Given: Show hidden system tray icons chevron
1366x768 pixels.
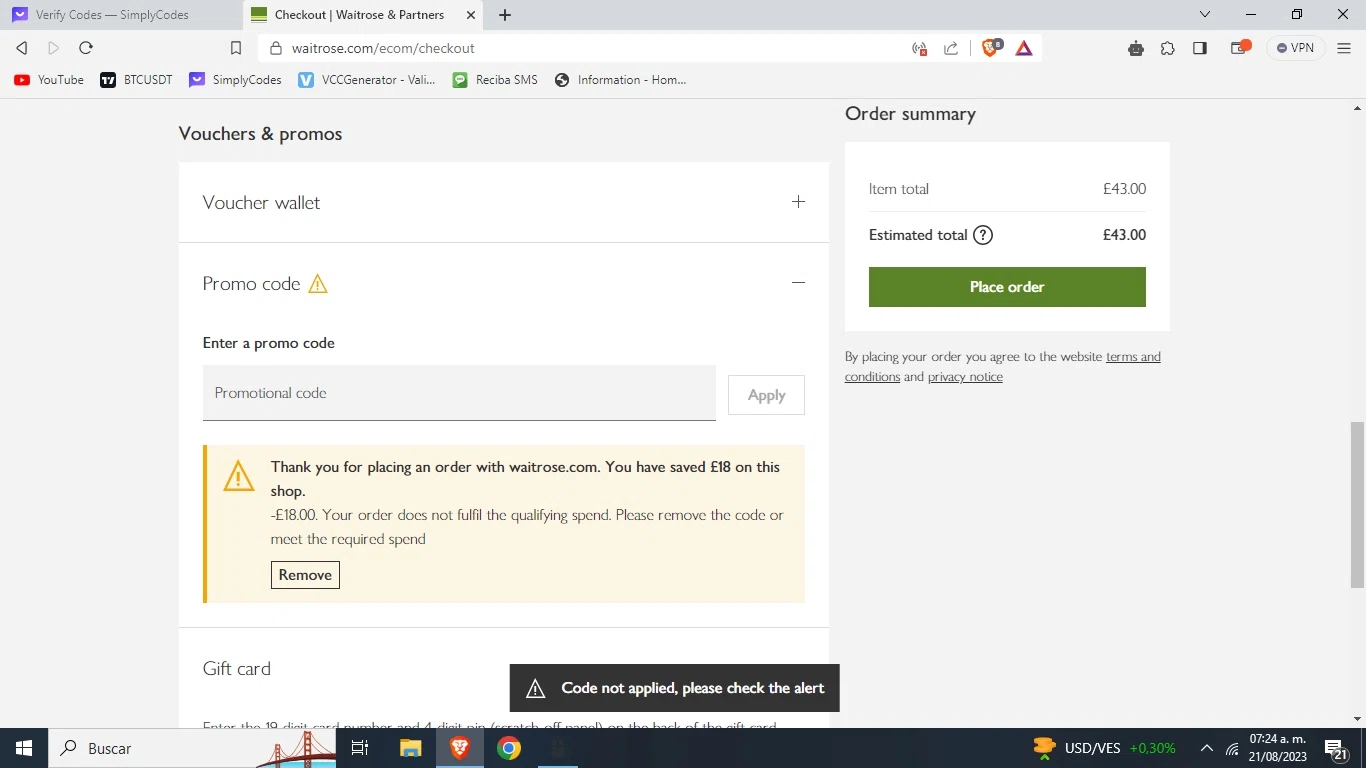Looking at the screenshot, I should coord(1207,749).
